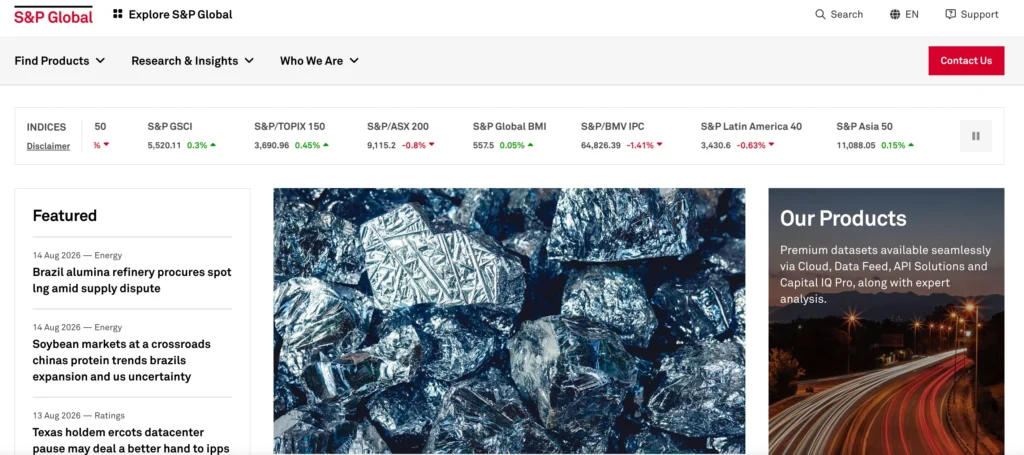Viewport: 1024px width, 455px height.
Task: Click the 13 Aug 2026 — Ratings label
Action: click(x=78, y=415)
